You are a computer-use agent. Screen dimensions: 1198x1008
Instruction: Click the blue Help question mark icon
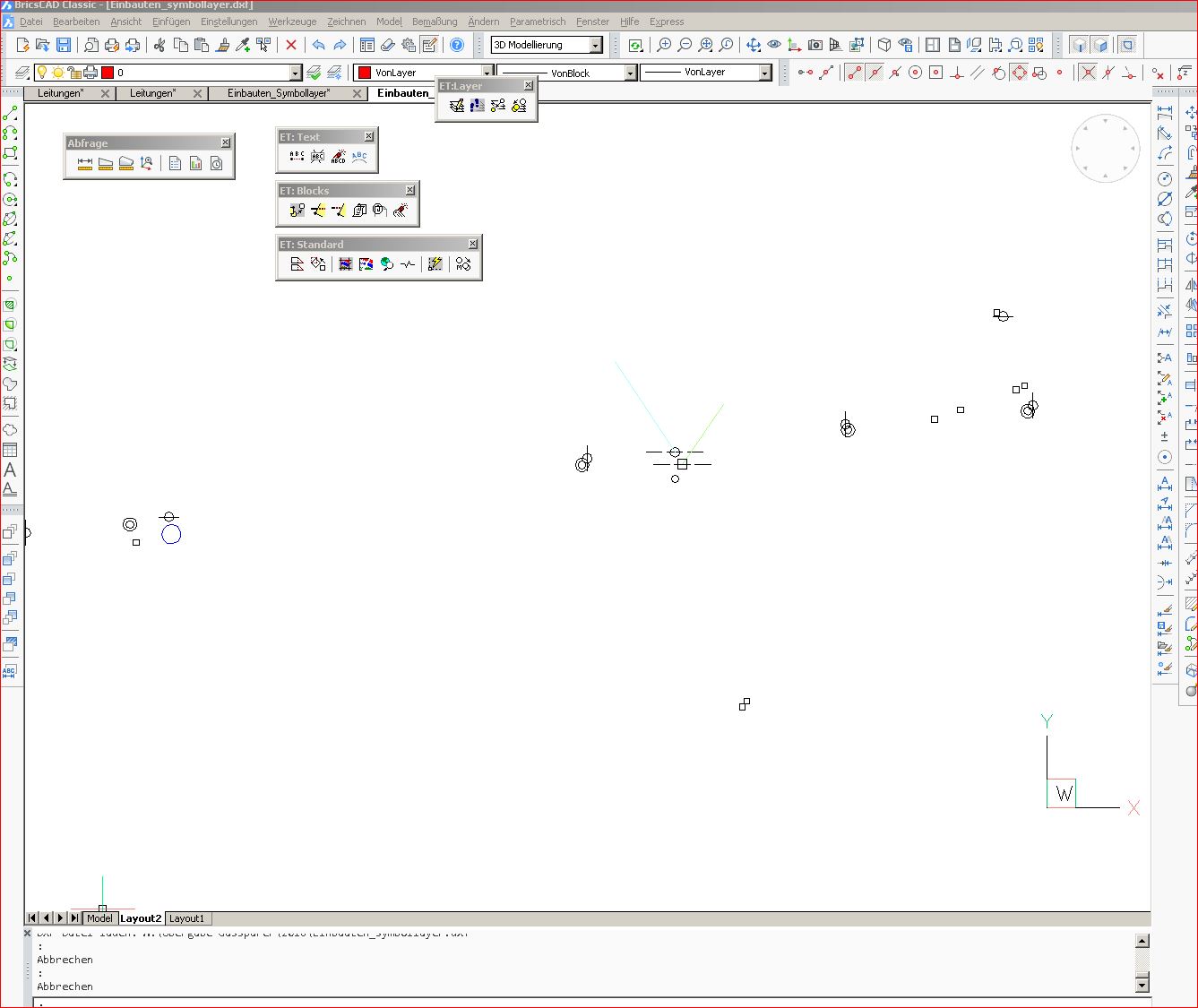(457, 45)
